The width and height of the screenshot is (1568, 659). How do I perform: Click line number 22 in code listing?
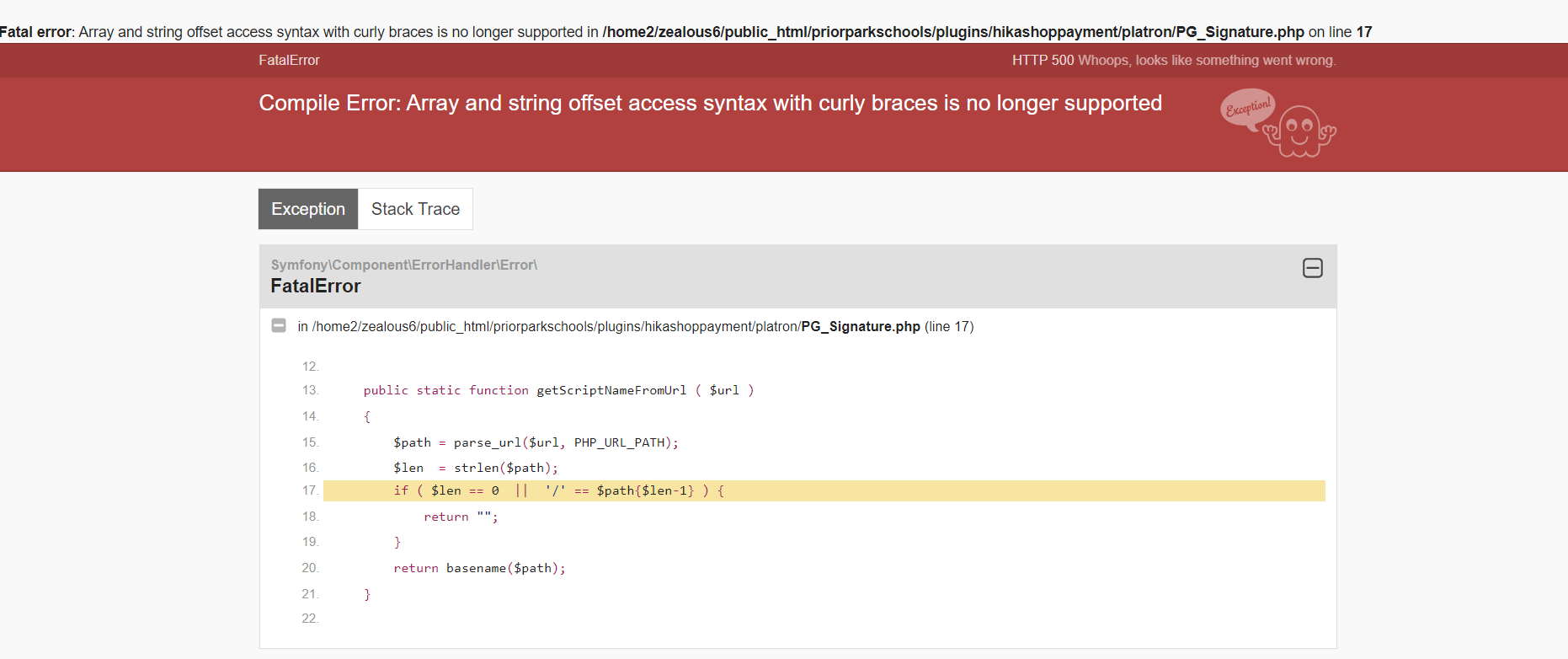[310, 619]
